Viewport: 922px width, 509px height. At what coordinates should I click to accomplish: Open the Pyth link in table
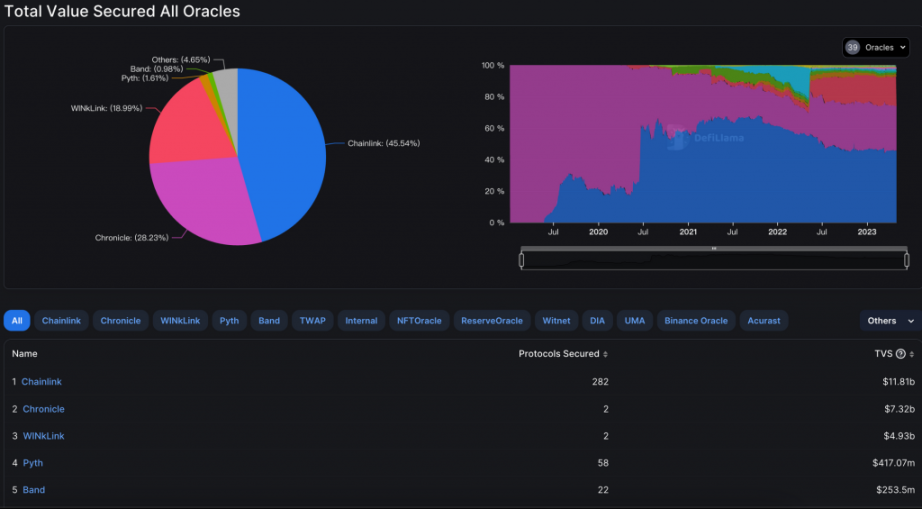(x=33, y=463)
